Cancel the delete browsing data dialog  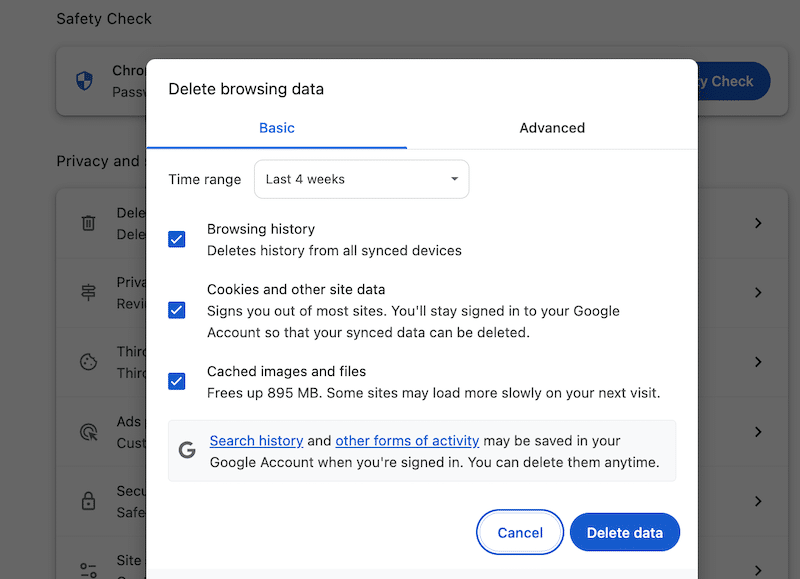point(520,532)
